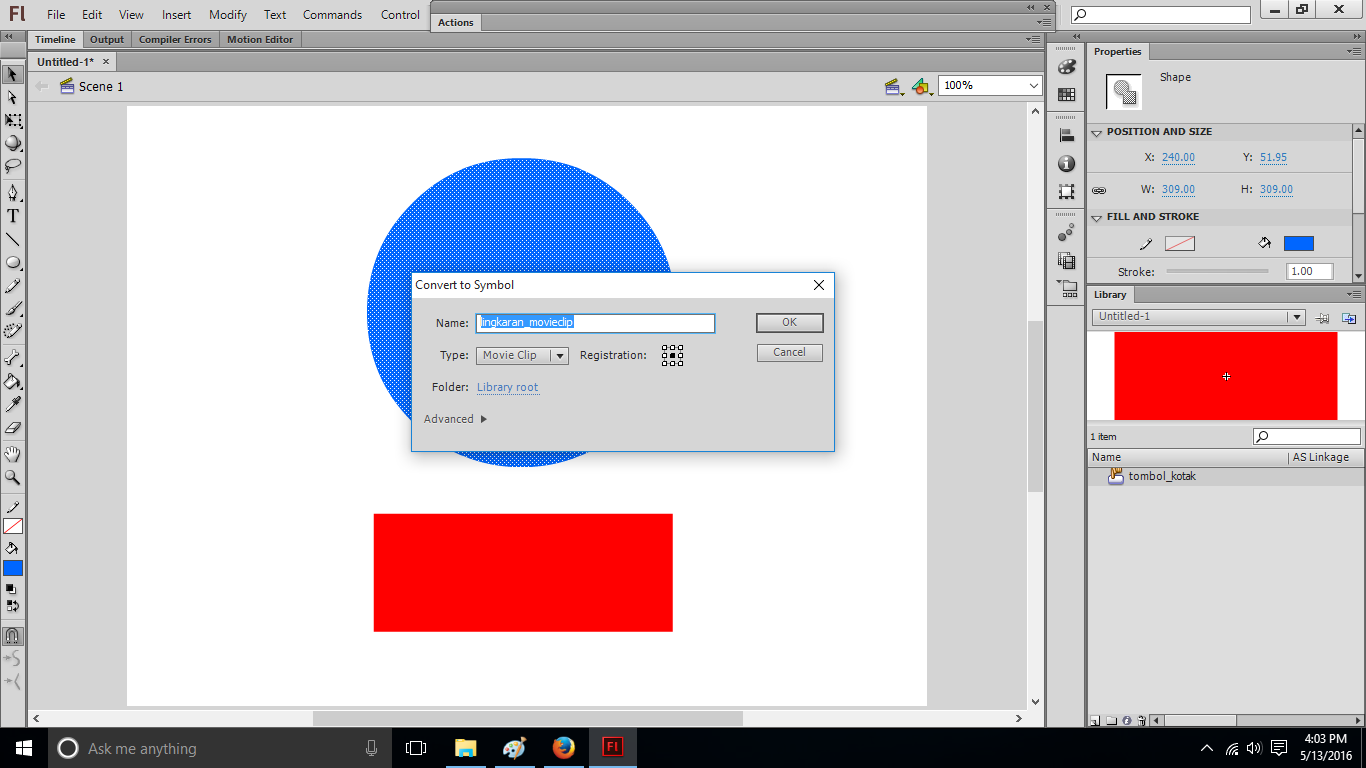The image size is (1366, 768).
Task: Open the Info panel icon
Action: 1067,163
